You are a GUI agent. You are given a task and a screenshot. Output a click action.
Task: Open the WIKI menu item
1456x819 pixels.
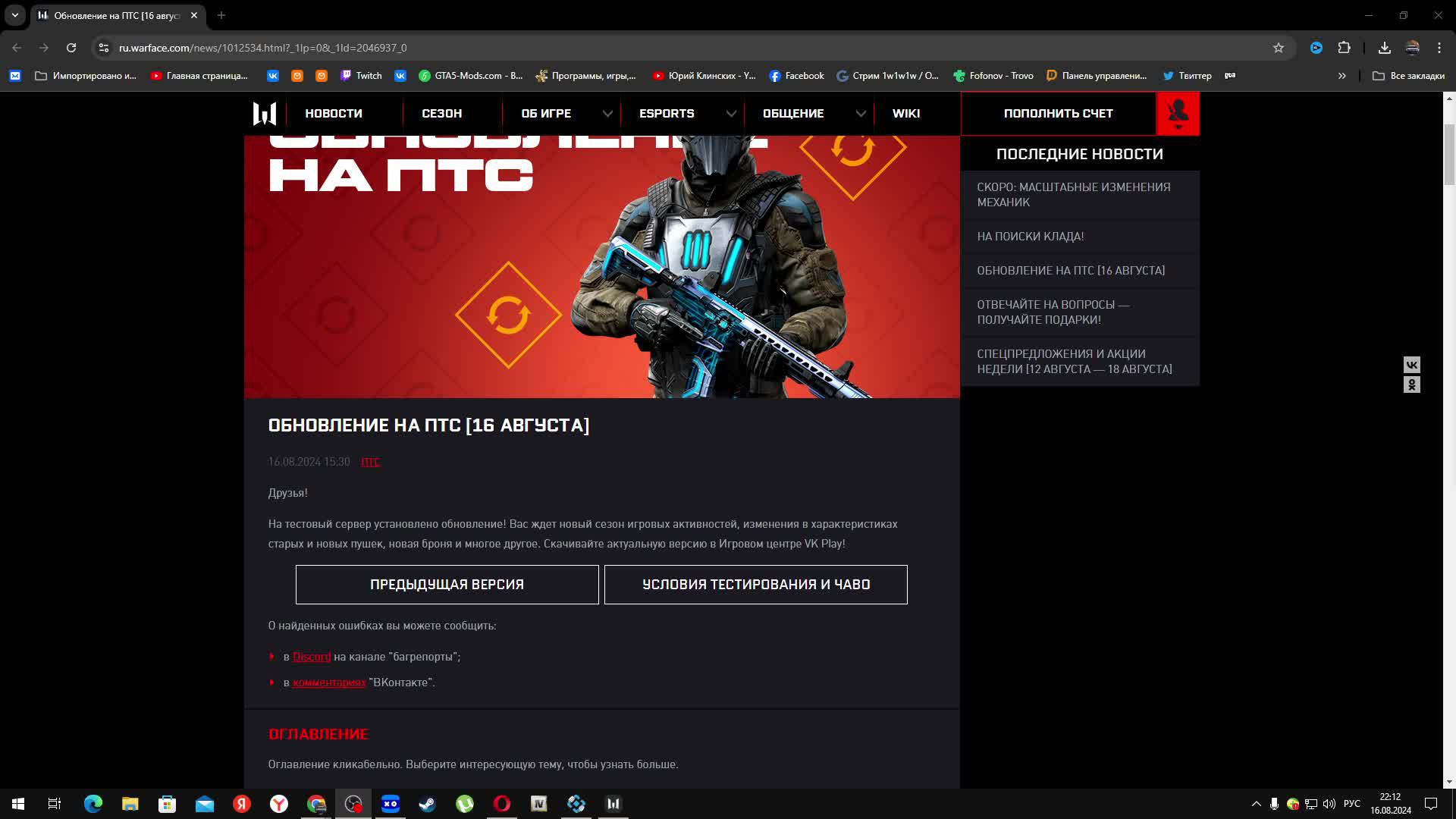[905, 114]
